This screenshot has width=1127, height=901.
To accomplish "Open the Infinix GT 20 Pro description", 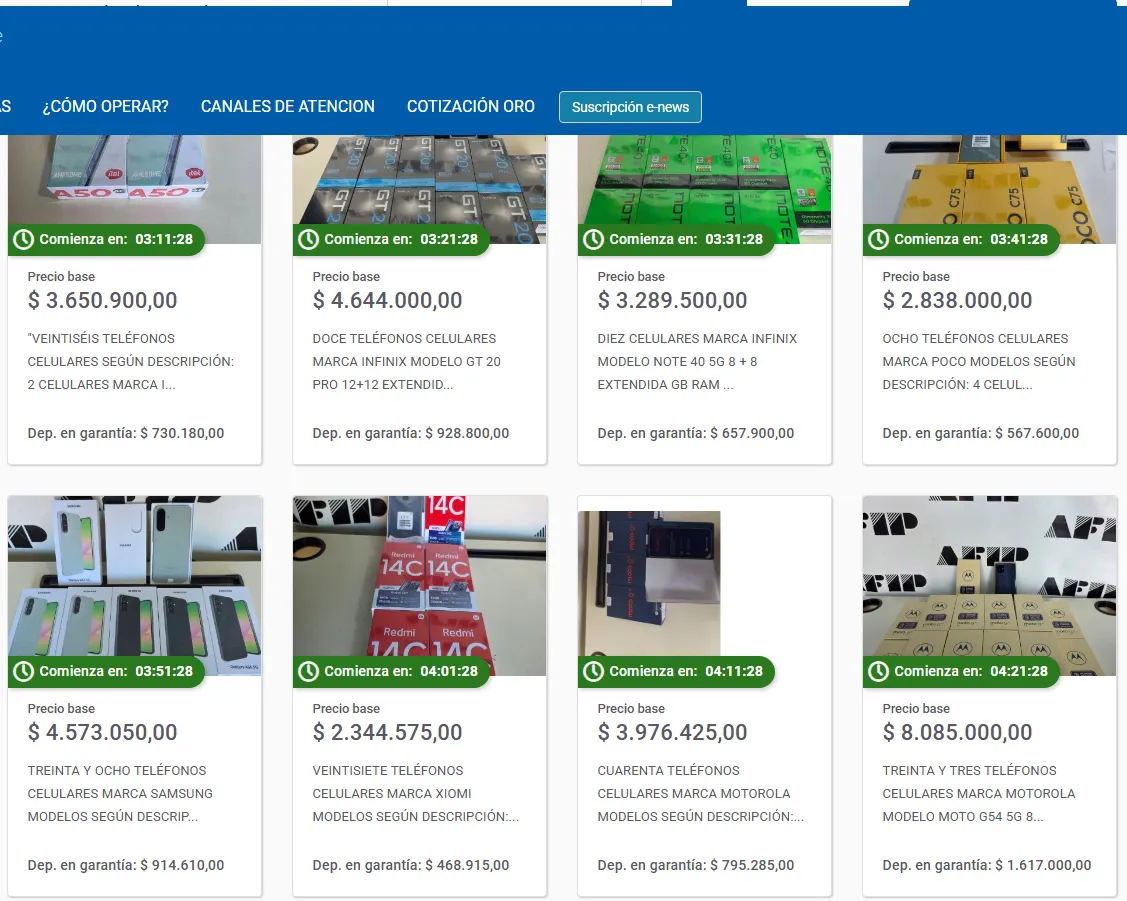I will click(406, 361).
